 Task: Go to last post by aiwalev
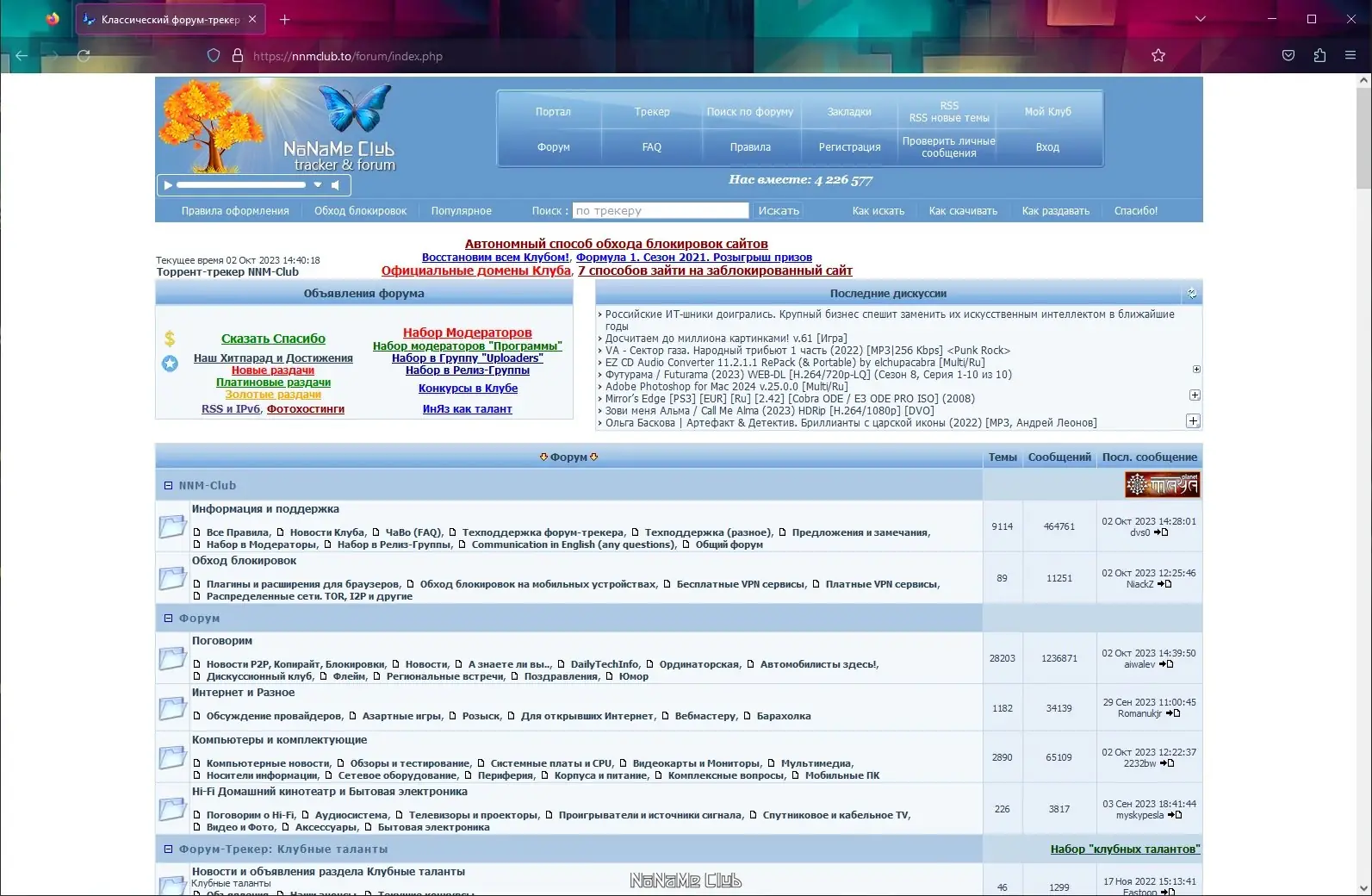[1166, 664]
